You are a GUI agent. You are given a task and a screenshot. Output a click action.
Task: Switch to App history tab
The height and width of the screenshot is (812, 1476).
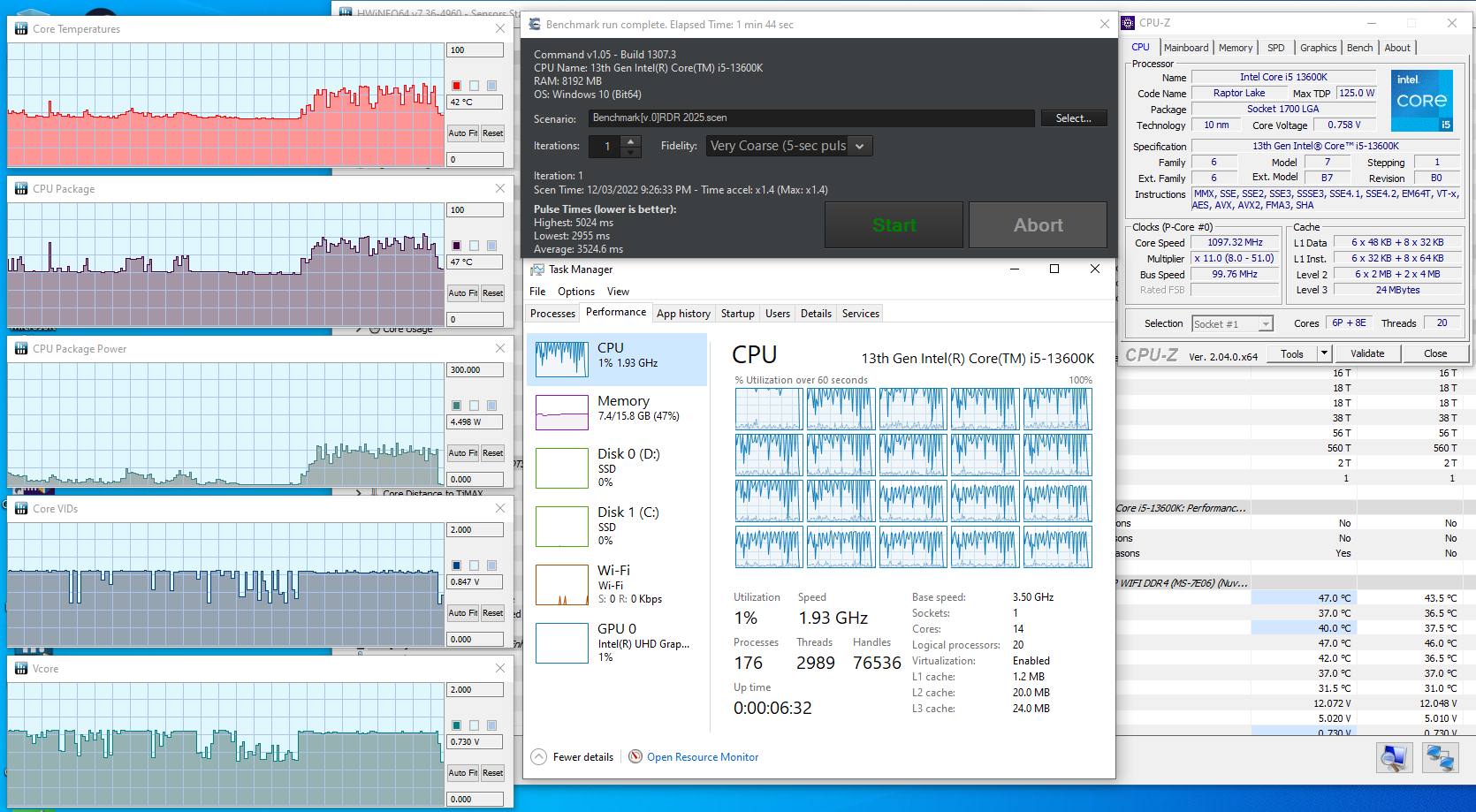(x=683, y=314)
